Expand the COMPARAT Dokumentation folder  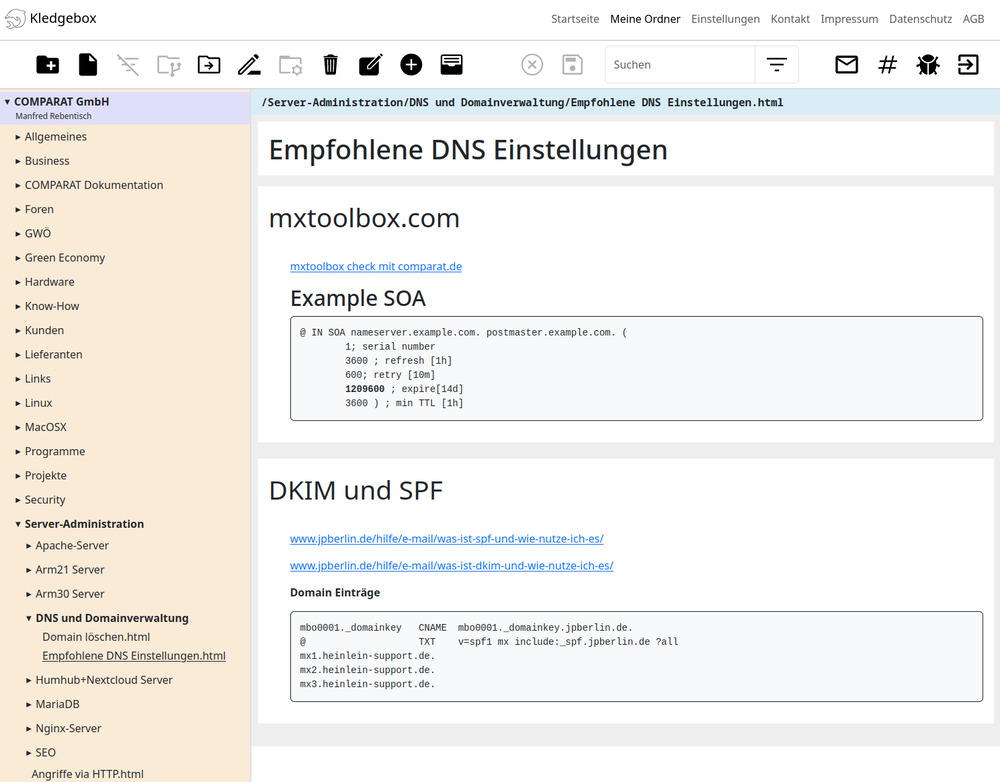(x=18, y=185)
